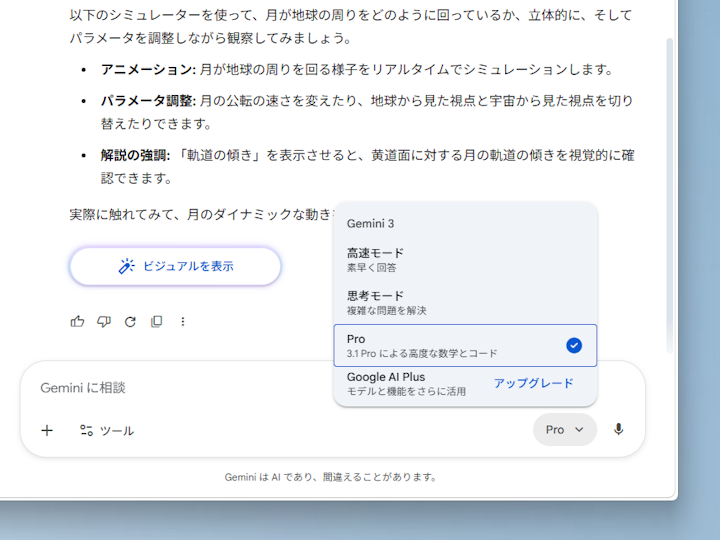
Task: Click the microphone voice input icon
Action: 619,429
